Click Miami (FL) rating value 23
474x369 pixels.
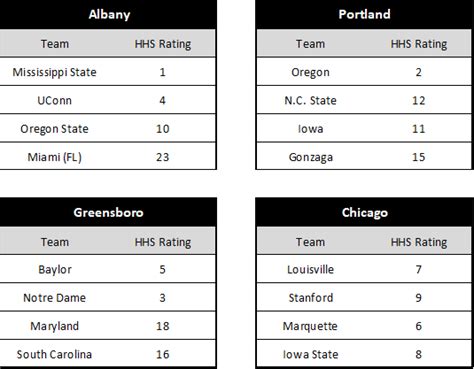[x=163, y=157]
